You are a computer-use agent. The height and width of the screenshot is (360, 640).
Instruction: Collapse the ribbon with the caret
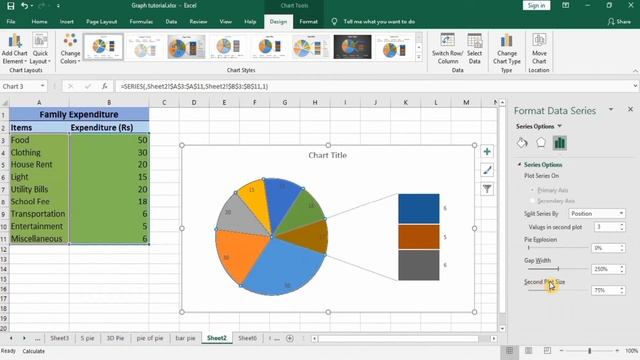click(x=635, y=71)
